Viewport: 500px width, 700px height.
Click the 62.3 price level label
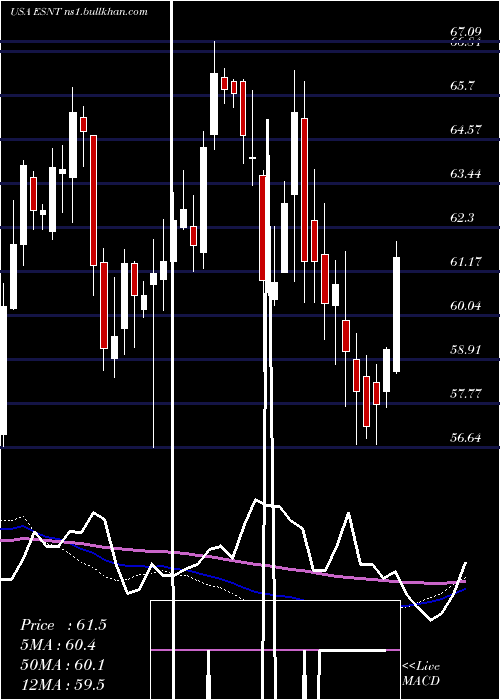pyautogui.click(x=462, y=218)
